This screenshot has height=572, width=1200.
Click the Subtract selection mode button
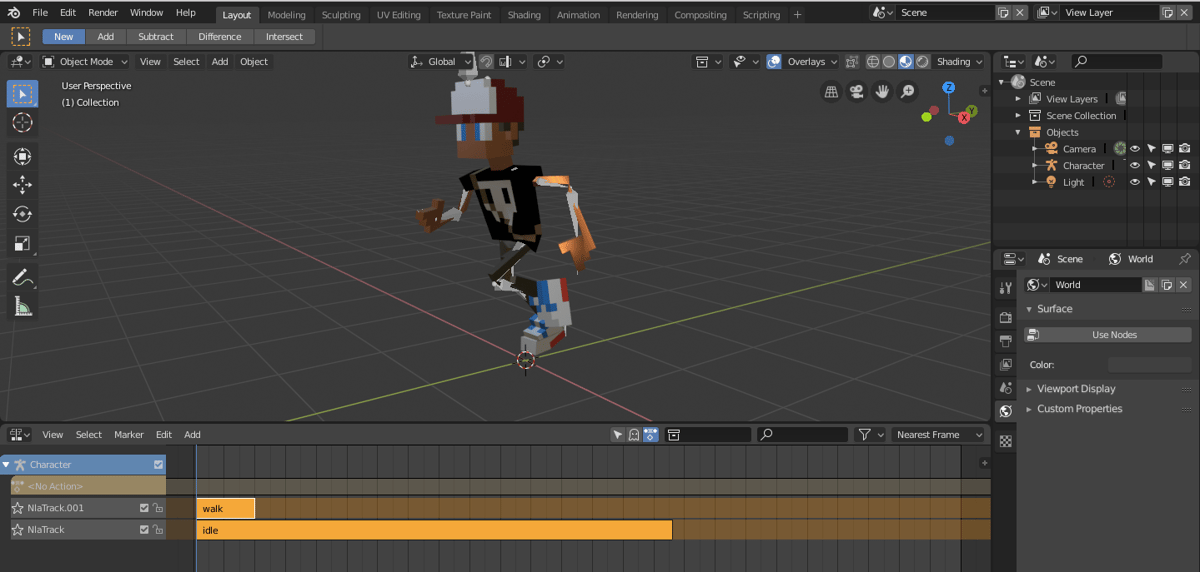pyautogui.click(x=155, y=37)
